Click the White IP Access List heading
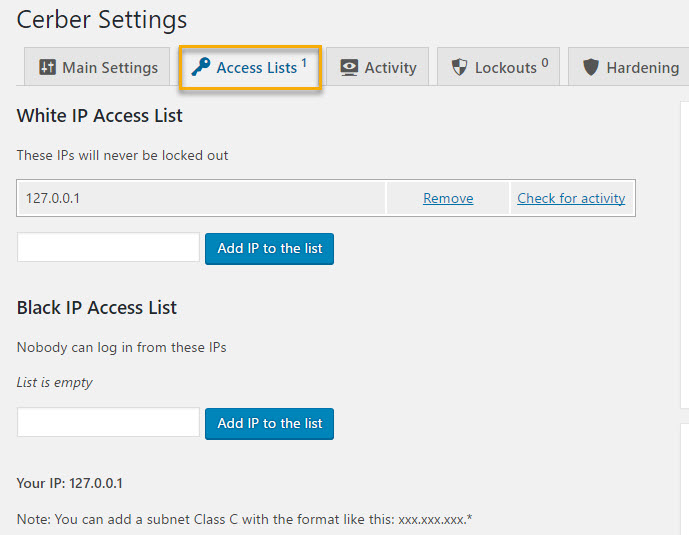 tap(99, 116)
